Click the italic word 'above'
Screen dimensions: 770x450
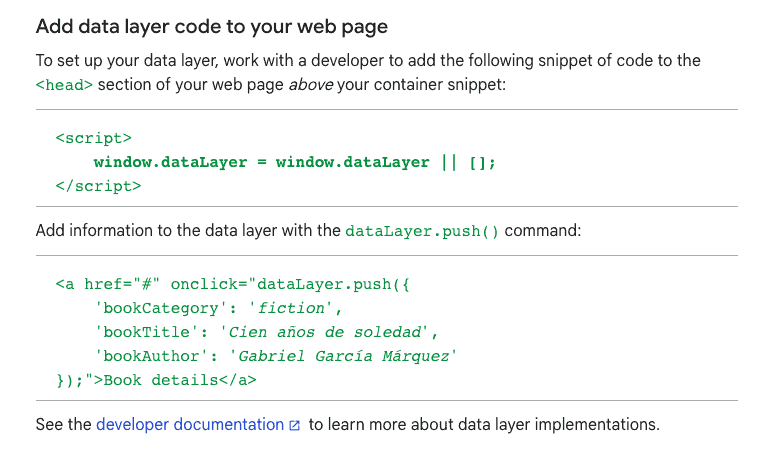[x=311, y=84]
